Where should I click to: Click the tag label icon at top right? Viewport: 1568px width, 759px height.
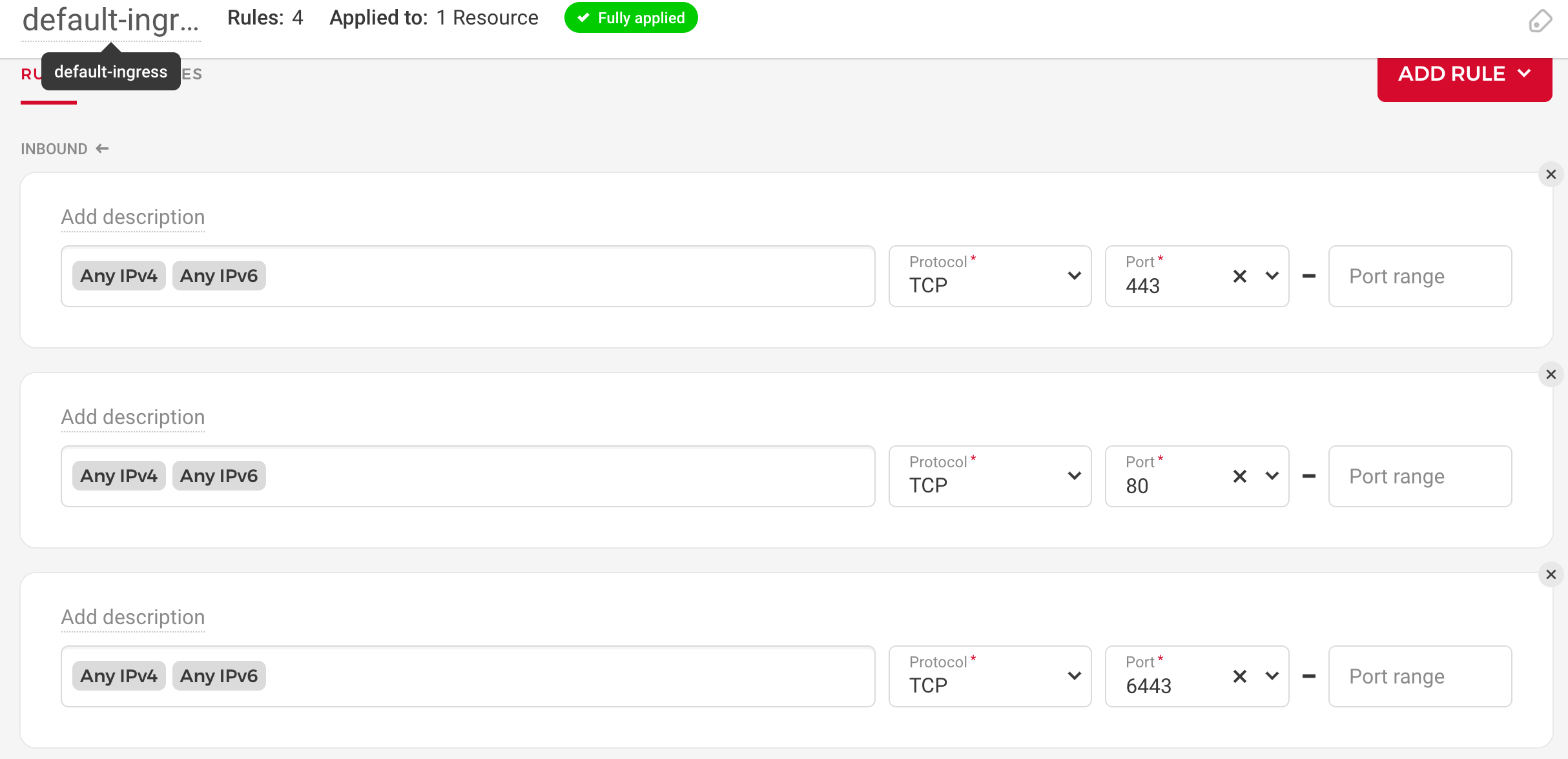click(x=1540, y=21)
